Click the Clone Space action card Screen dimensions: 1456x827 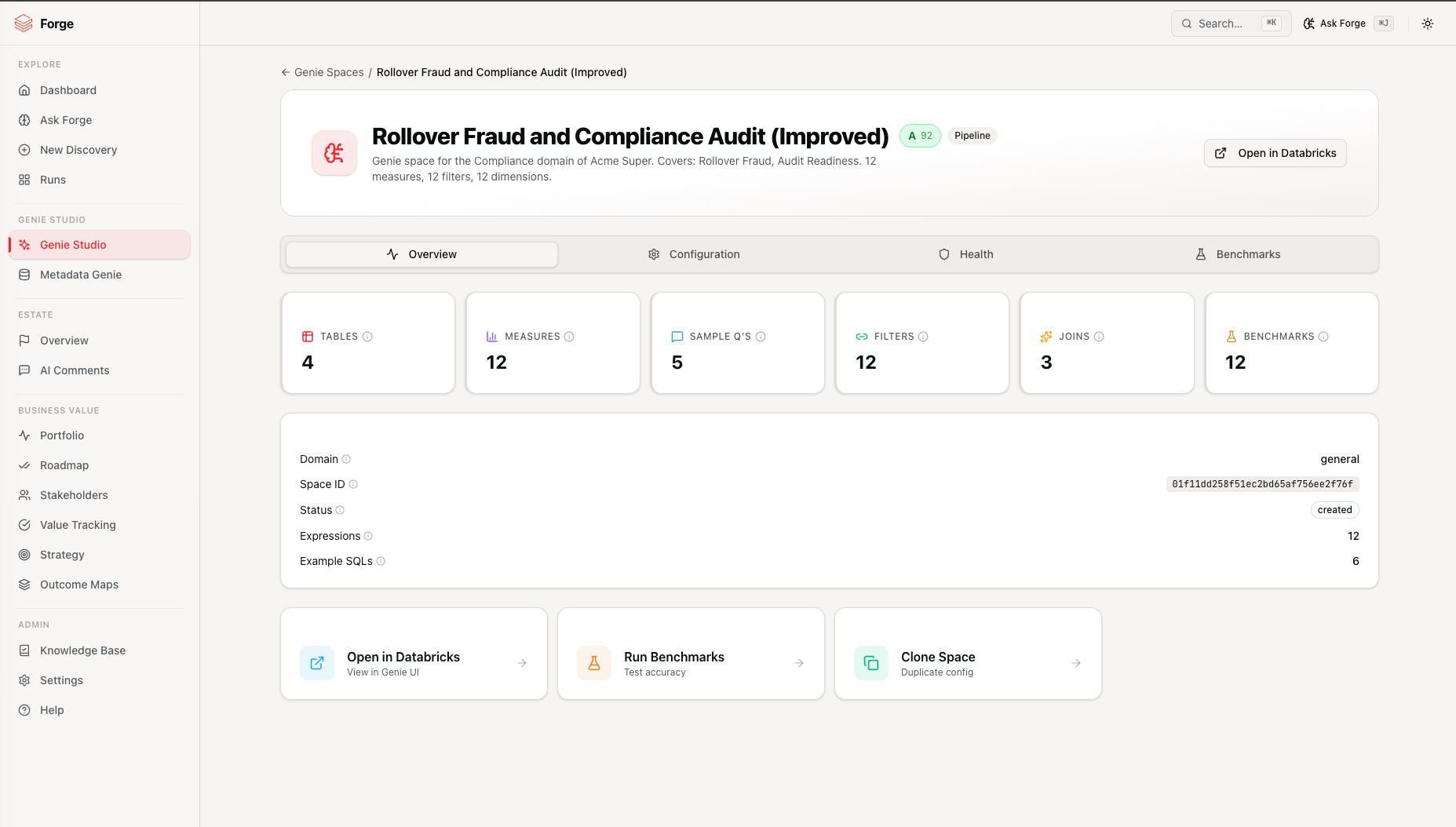[x=968, y=654]
